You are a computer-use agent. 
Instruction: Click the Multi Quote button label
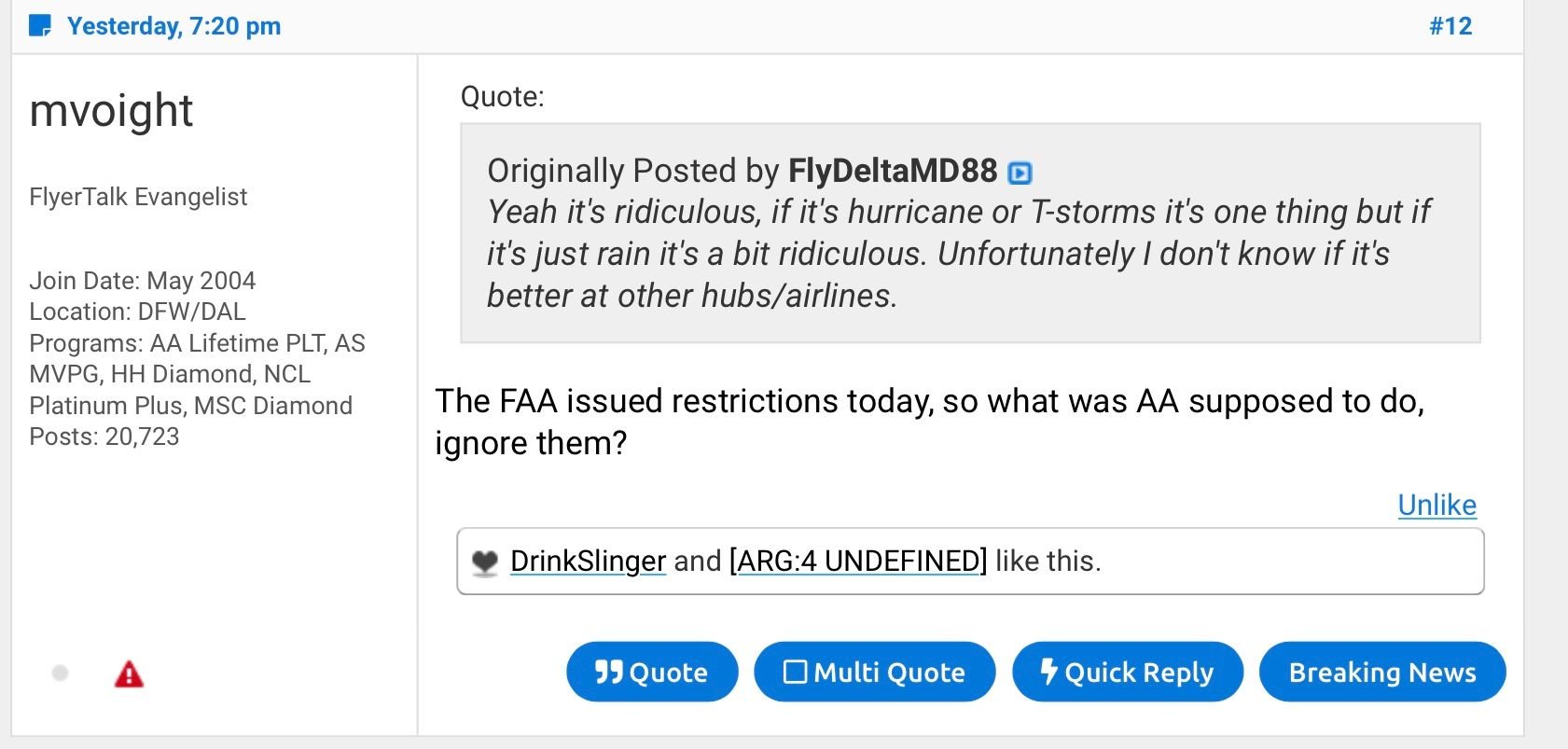(x=889, y=673)
